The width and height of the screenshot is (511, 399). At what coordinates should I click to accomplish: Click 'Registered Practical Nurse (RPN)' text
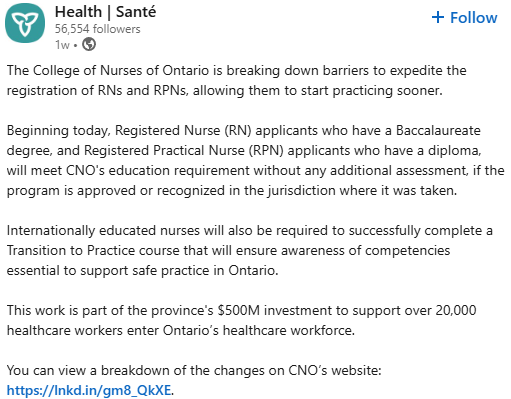pos(184,150)
